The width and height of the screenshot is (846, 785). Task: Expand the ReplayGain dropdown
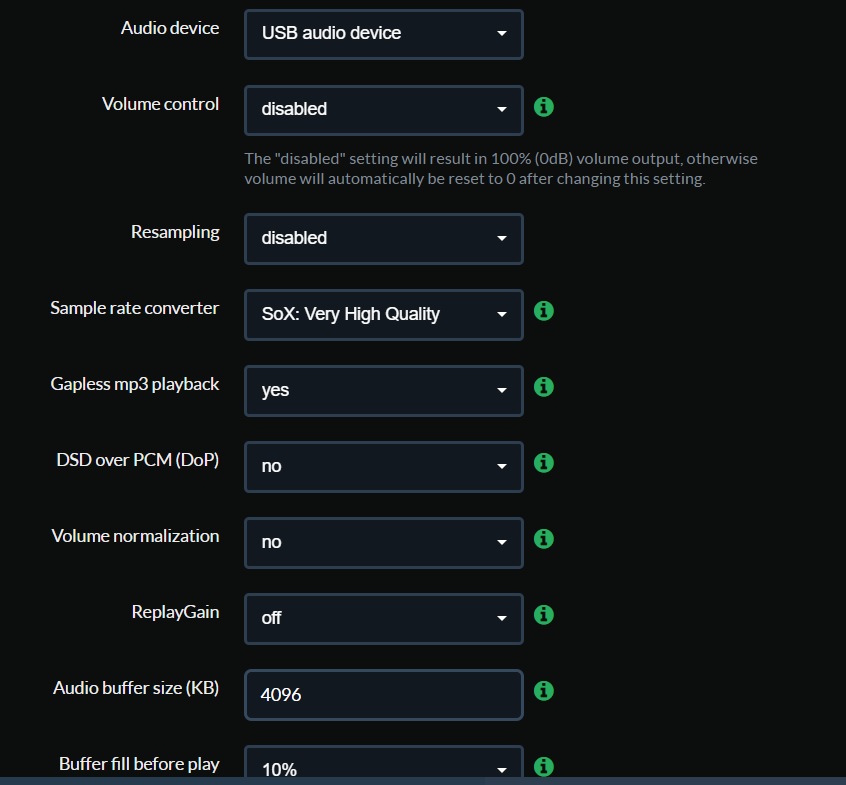384,619
